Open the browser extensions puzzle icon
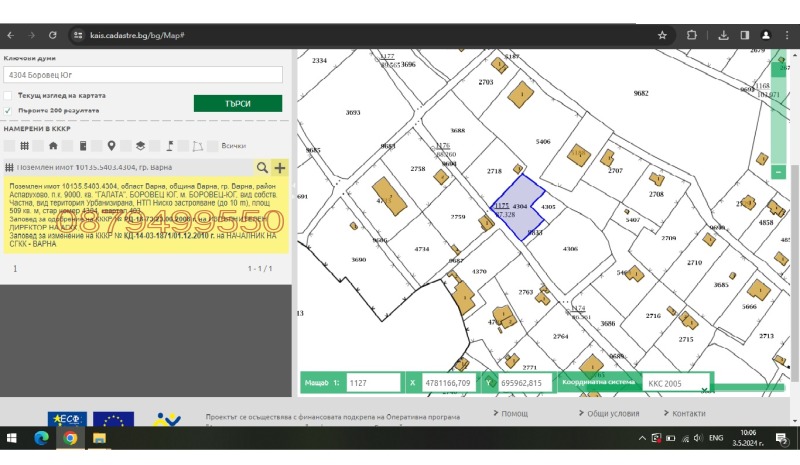The width and height of the screenshot is (800, 465). click(691, 35)
